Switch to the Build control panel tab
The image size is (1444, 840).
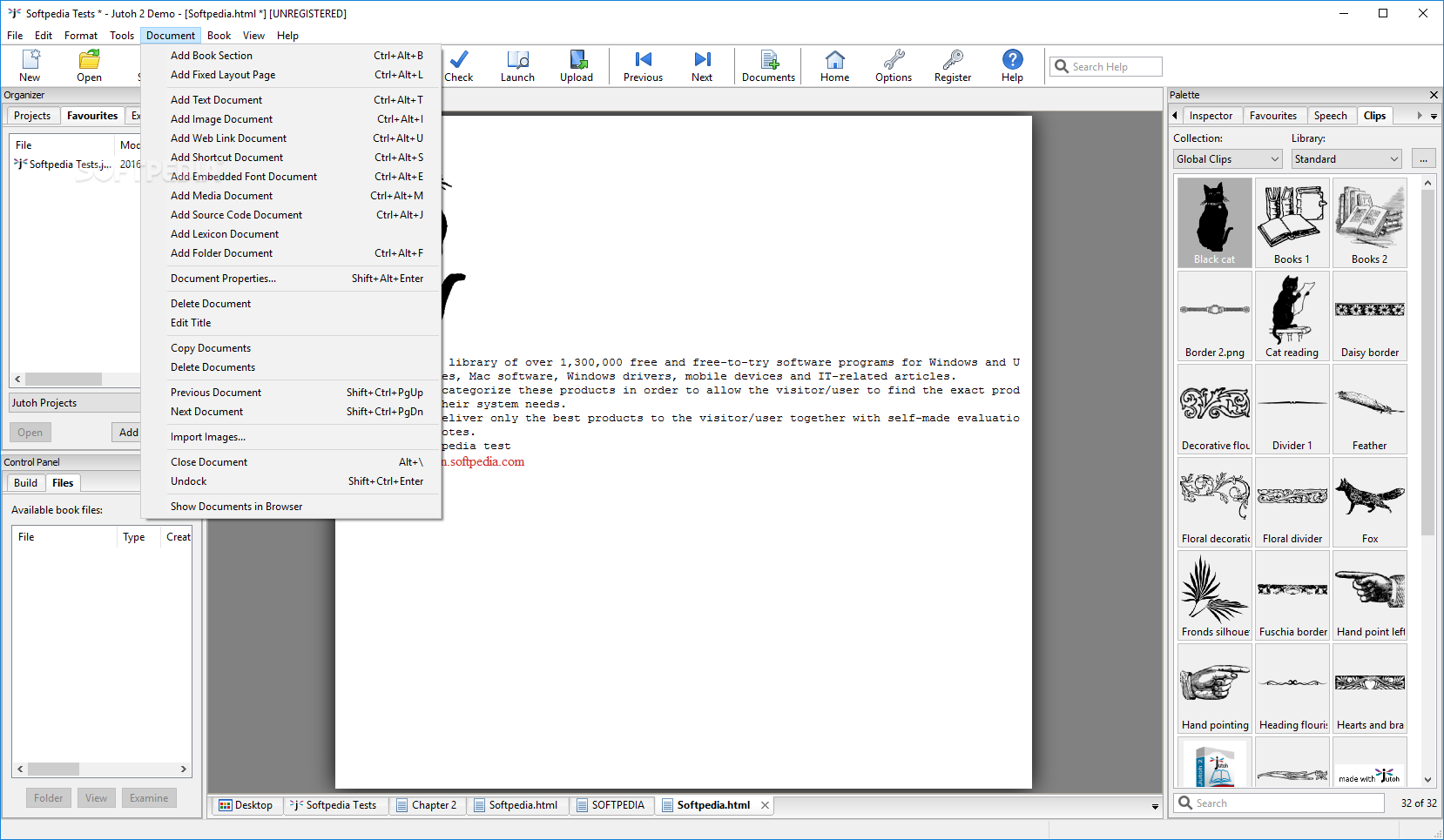(x=25, y=483)
